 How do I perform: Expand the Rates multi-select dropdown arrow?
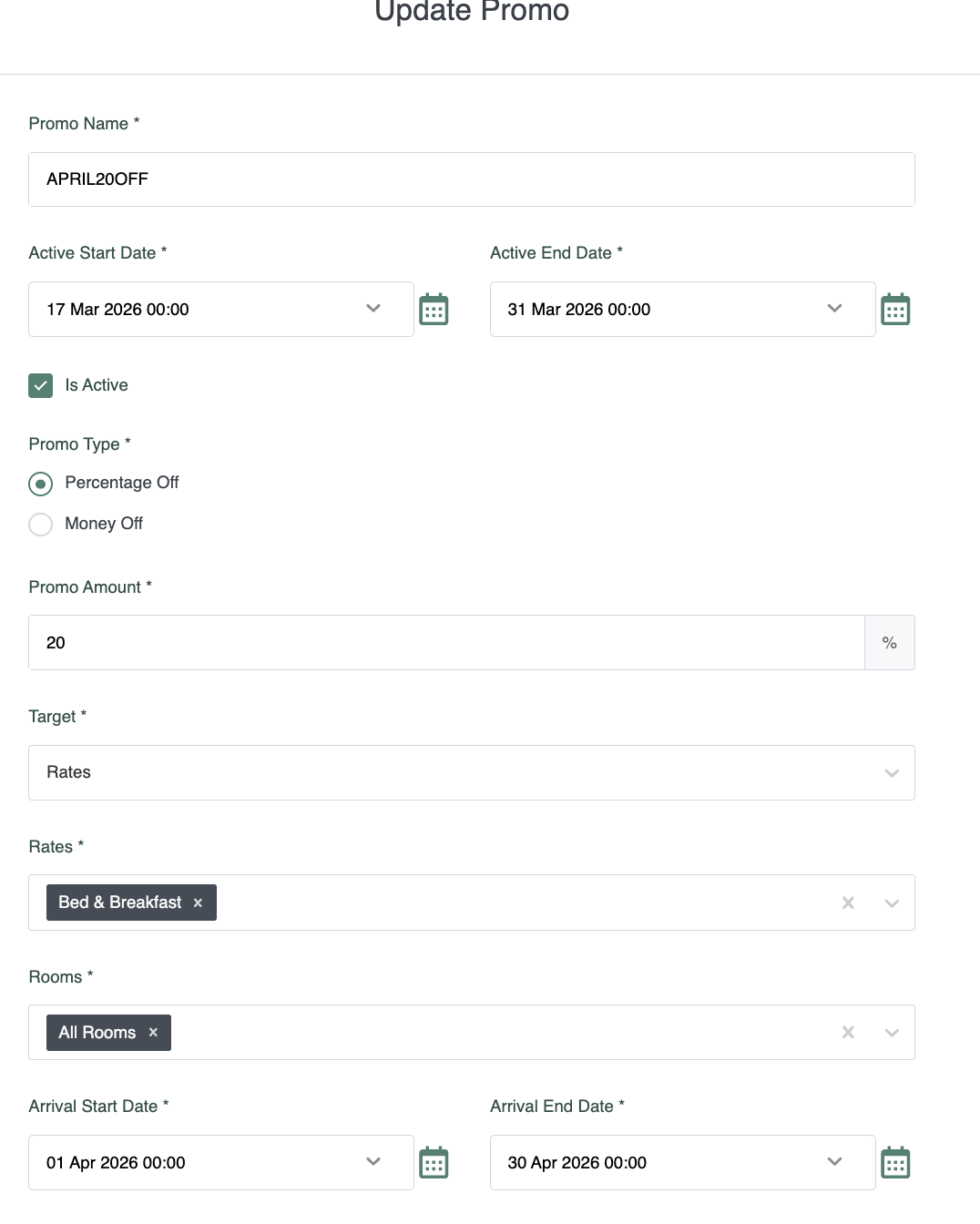point(892,903)
